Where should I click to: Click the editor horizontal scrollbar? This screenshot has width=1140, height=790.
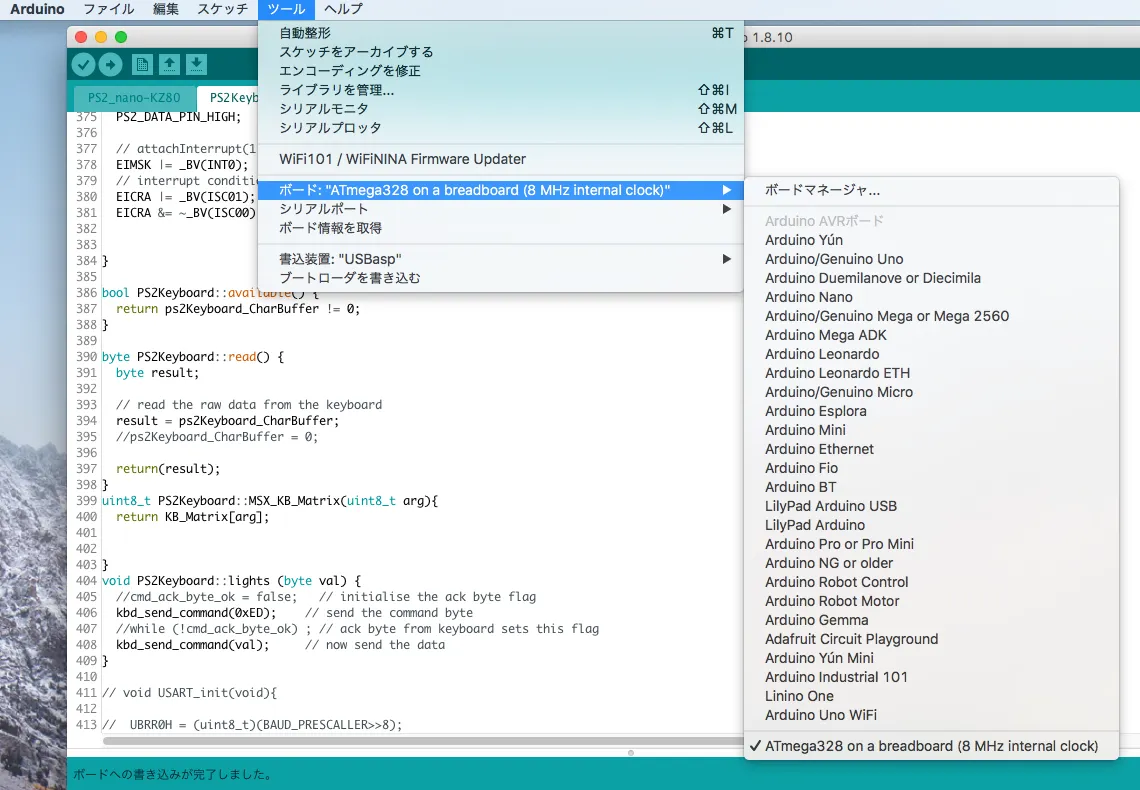[x=422, y=741]
